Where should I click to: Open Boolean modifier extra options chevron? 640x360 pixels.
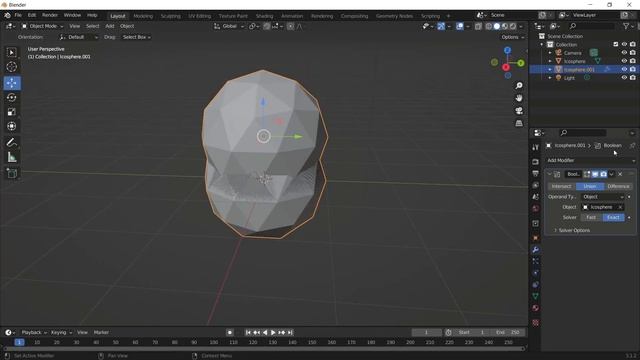coord(611,174)
